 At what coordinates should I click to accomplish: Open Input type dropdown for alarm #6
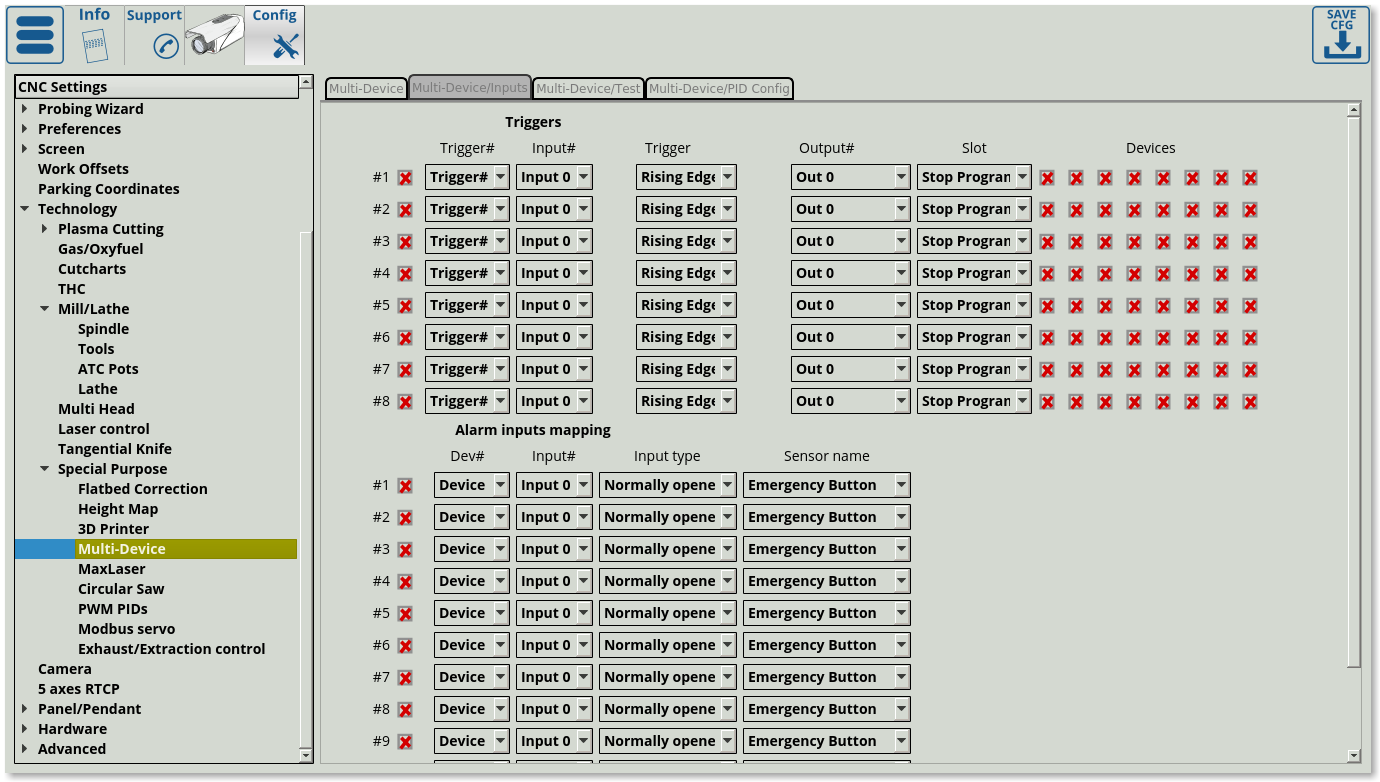point(668,645)
